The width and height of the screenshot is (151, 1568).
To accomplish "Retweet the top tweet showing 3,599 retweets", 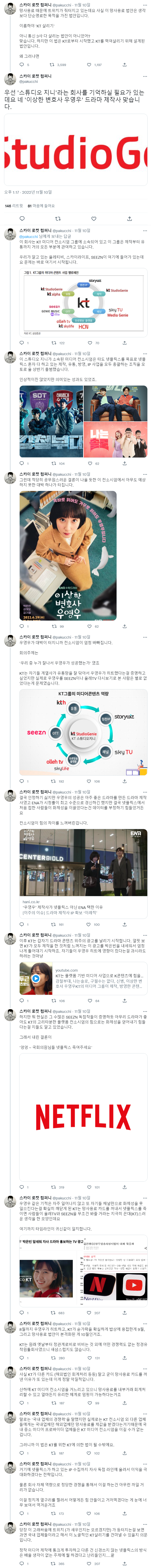I will [x=52, y=65].
